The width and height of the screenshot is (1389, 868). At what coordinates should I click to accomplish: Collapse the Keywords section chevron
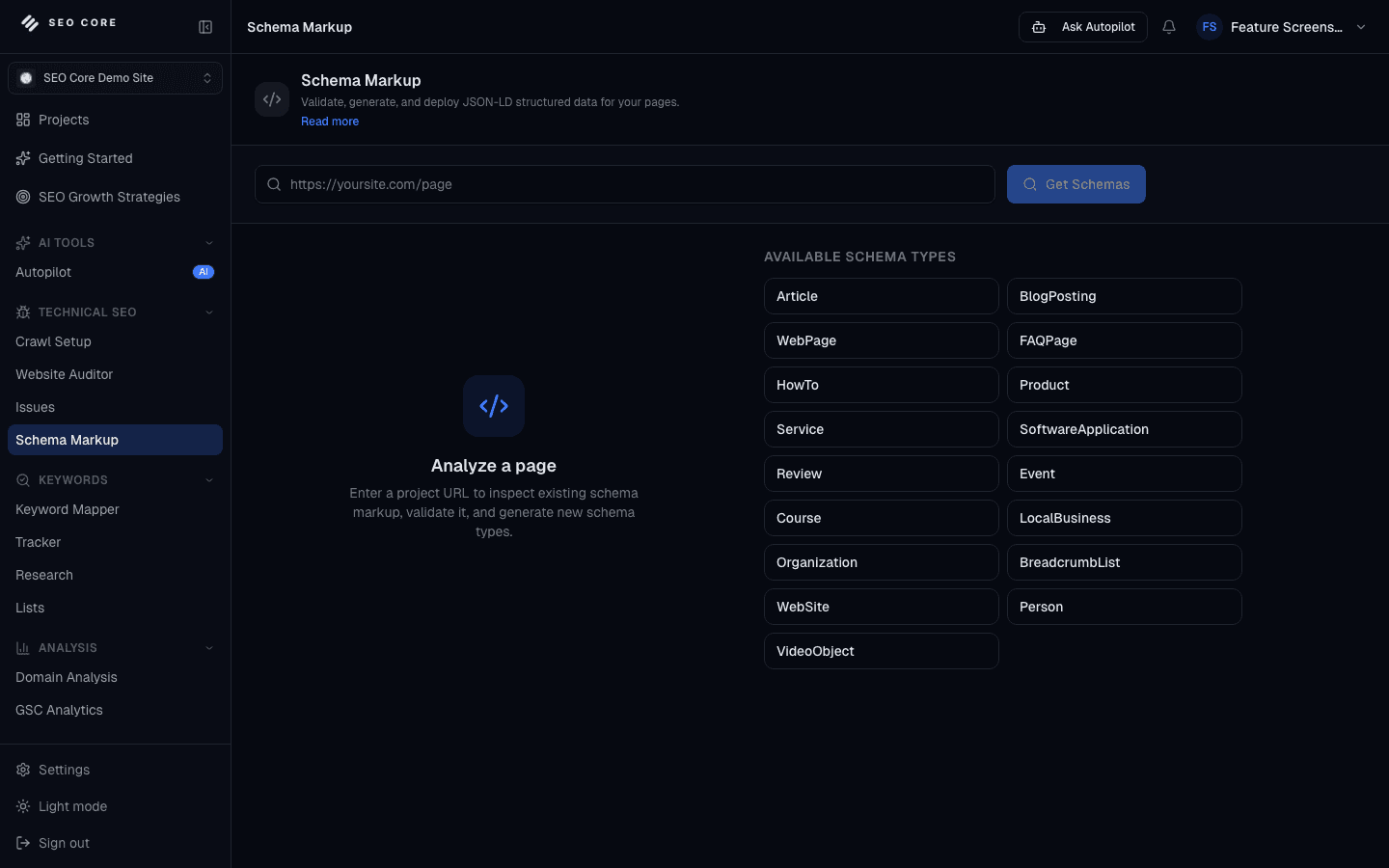(209, 480)
